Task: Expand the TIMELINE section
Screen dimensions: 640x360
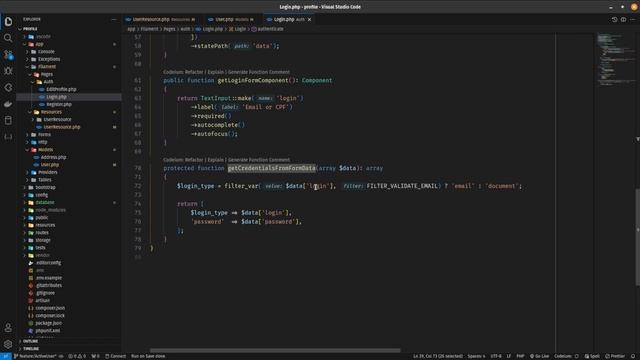Action: (31, 349)
